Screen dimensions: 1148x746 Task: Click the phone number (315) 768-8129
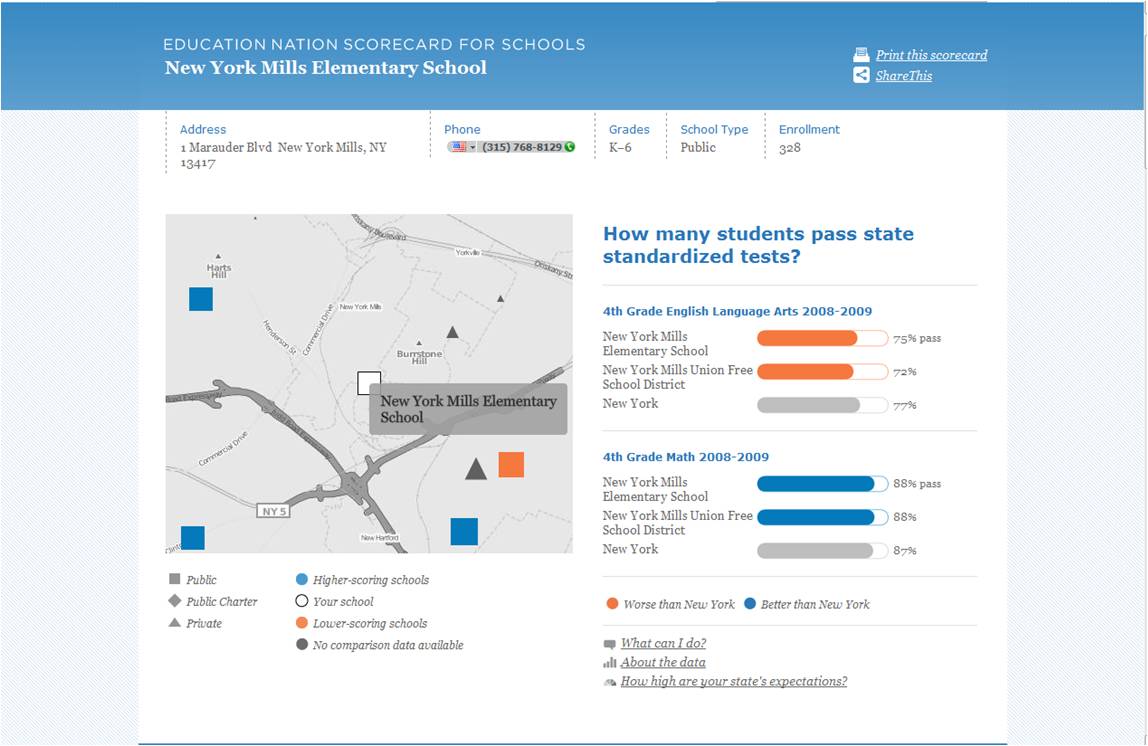point(521,147)
